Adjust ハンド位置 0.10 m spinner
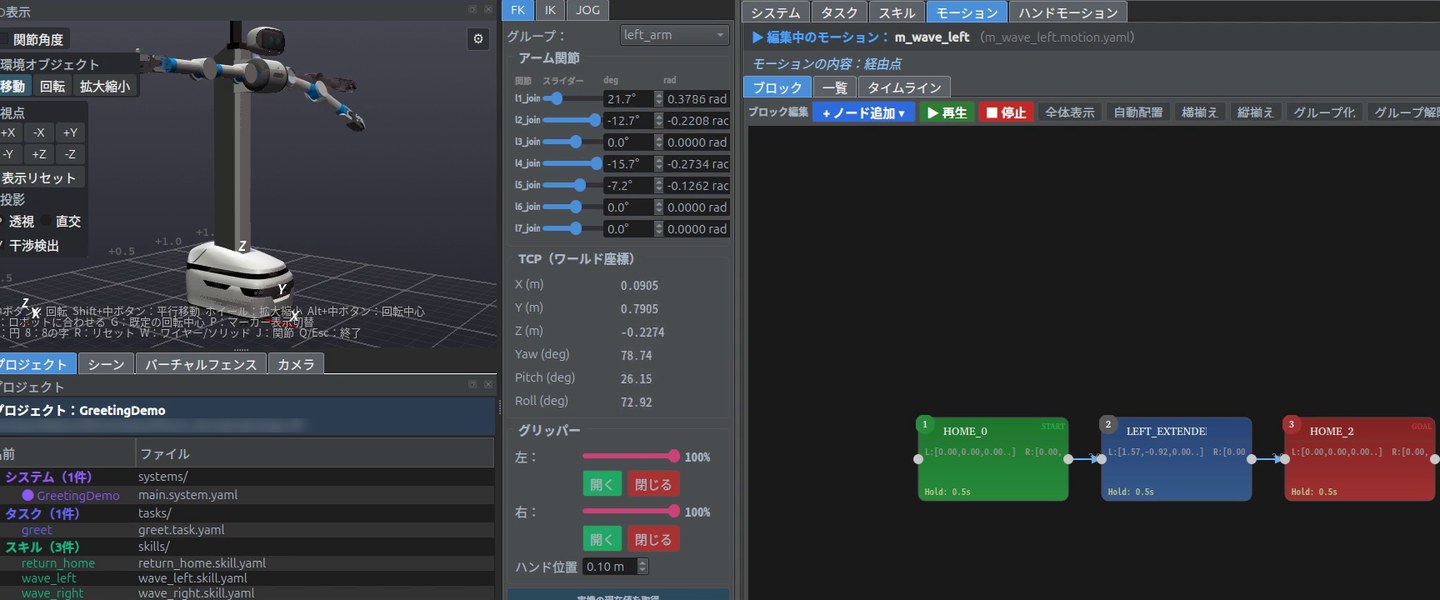The height and width of the screenshot is (600, 1440). pyautogui.click(x=642, y=567)
